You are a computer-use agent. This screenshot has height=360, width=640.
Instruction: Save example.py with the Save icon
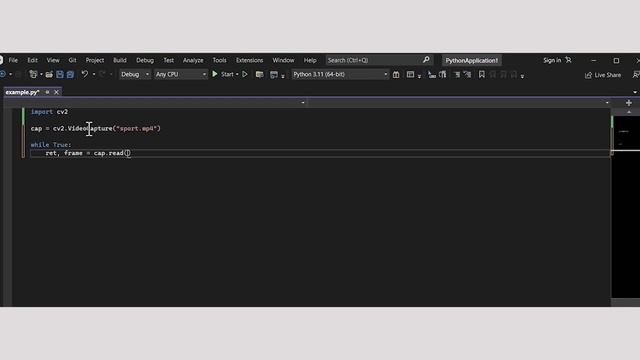[x=60, y=74]
